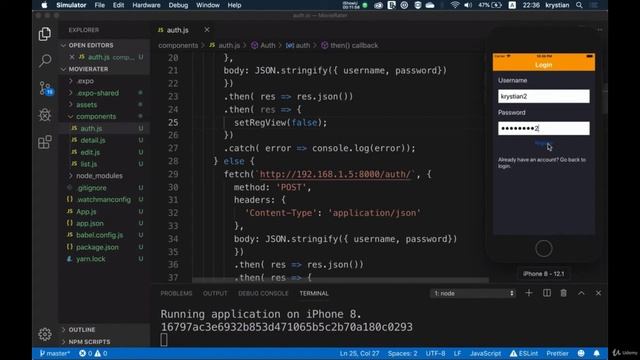Image resolution: width=640 pixels, height=360 pixels.
Task: Click the Wi-Fi icon in menu bar
Action: (455, 5)
